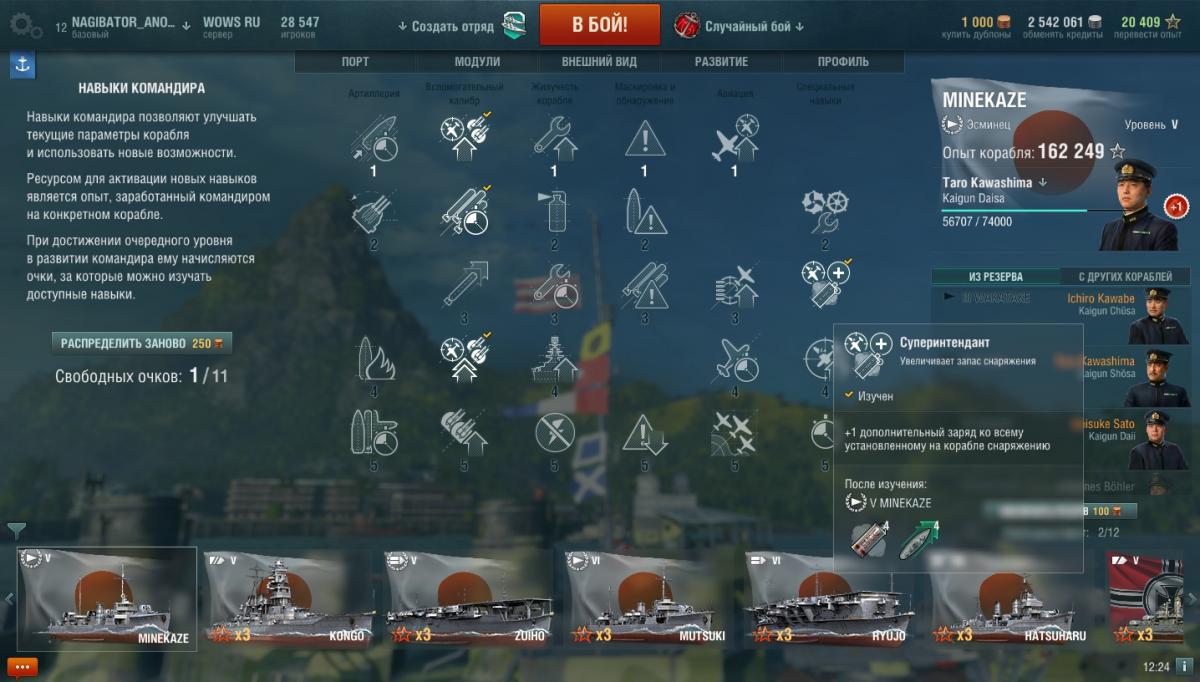Open the С ДРУГИХ КОРАБЛЕЙ commanders tab
This screenshot has height=682, width=1200.
(1125, 277)
